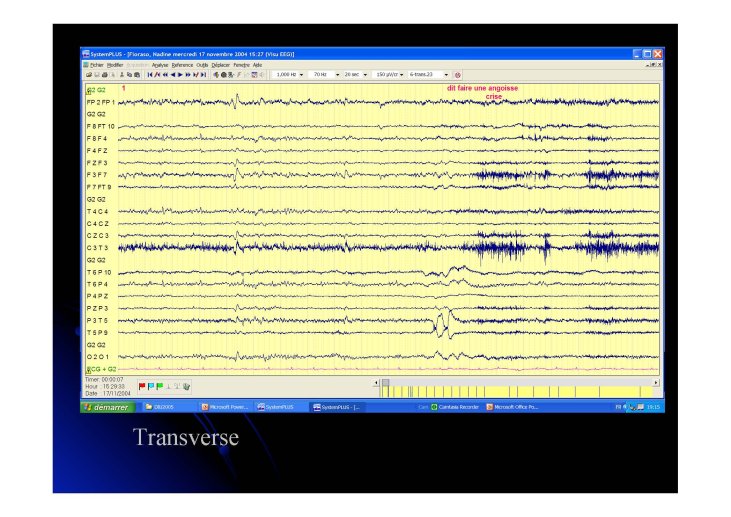Switch to Microsoft Office Po... taskbar button
Image resolution: width=731 pixels, height=517 pixels.
pyautogui.click(x=513, y=407)
